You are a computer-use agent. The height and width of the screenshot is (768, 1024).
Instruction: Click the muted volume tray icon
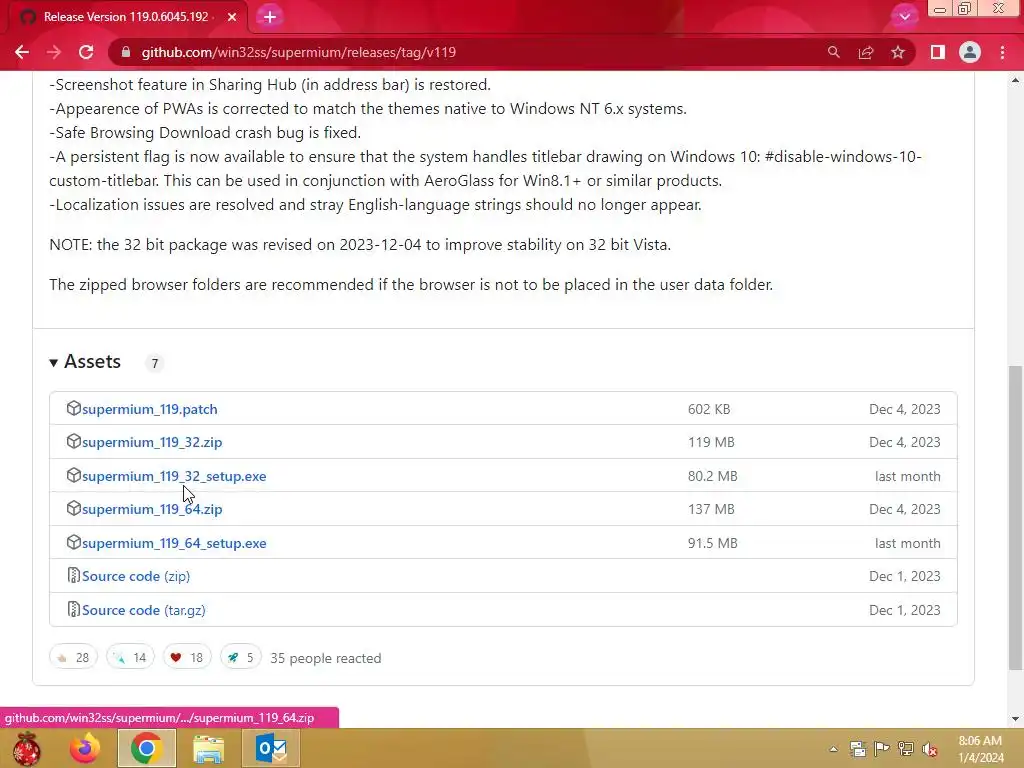click(x=930, y=749)
